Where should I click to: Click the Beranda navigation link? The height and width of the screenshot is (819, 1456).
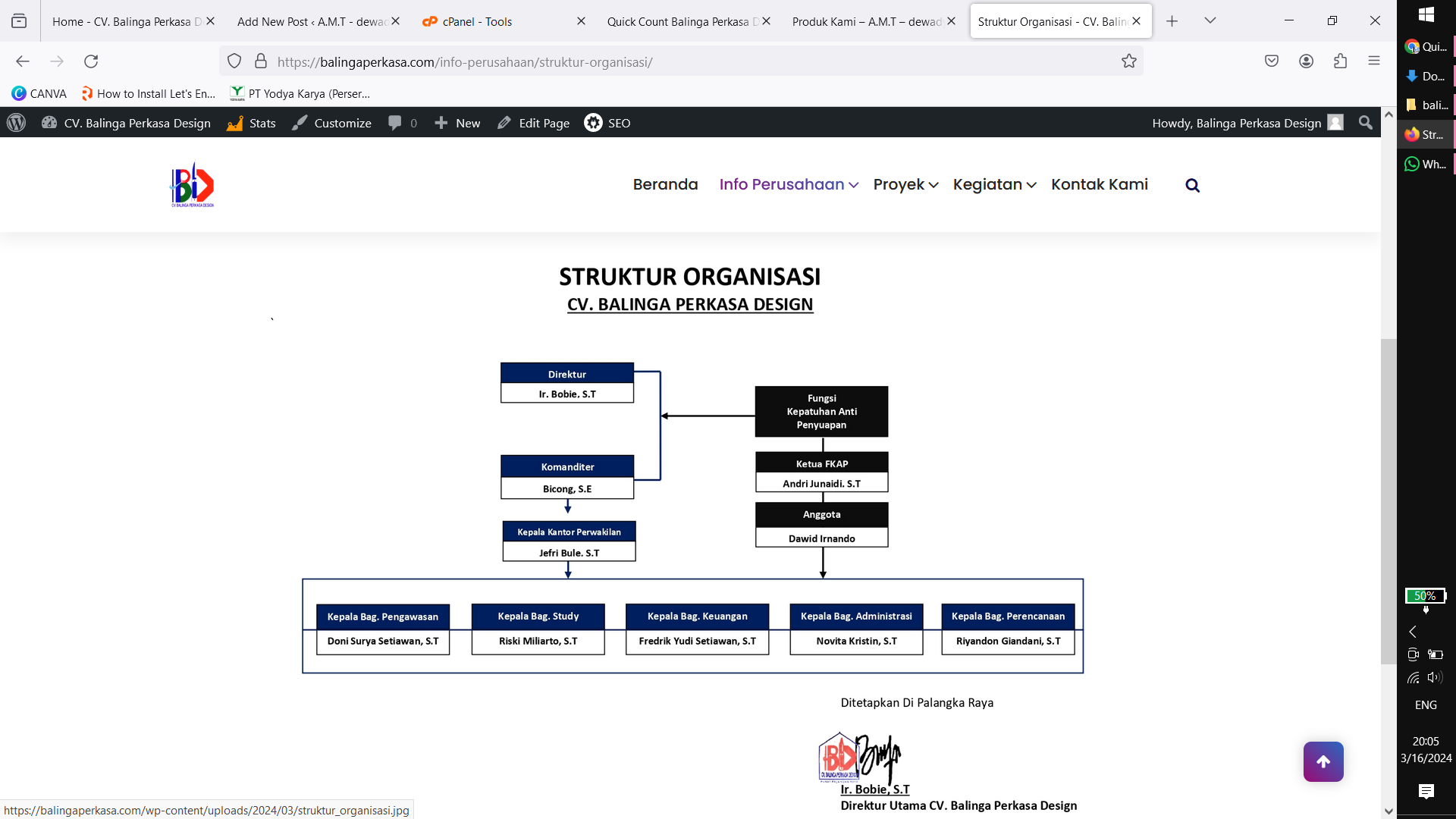click(665, 184)
